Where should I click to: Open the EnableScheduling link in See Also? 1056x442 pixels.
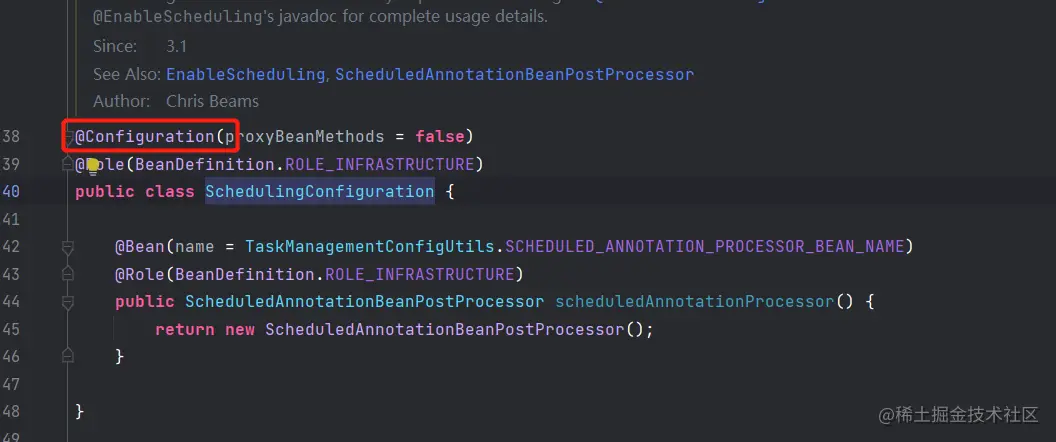click(x=246, y=74)
